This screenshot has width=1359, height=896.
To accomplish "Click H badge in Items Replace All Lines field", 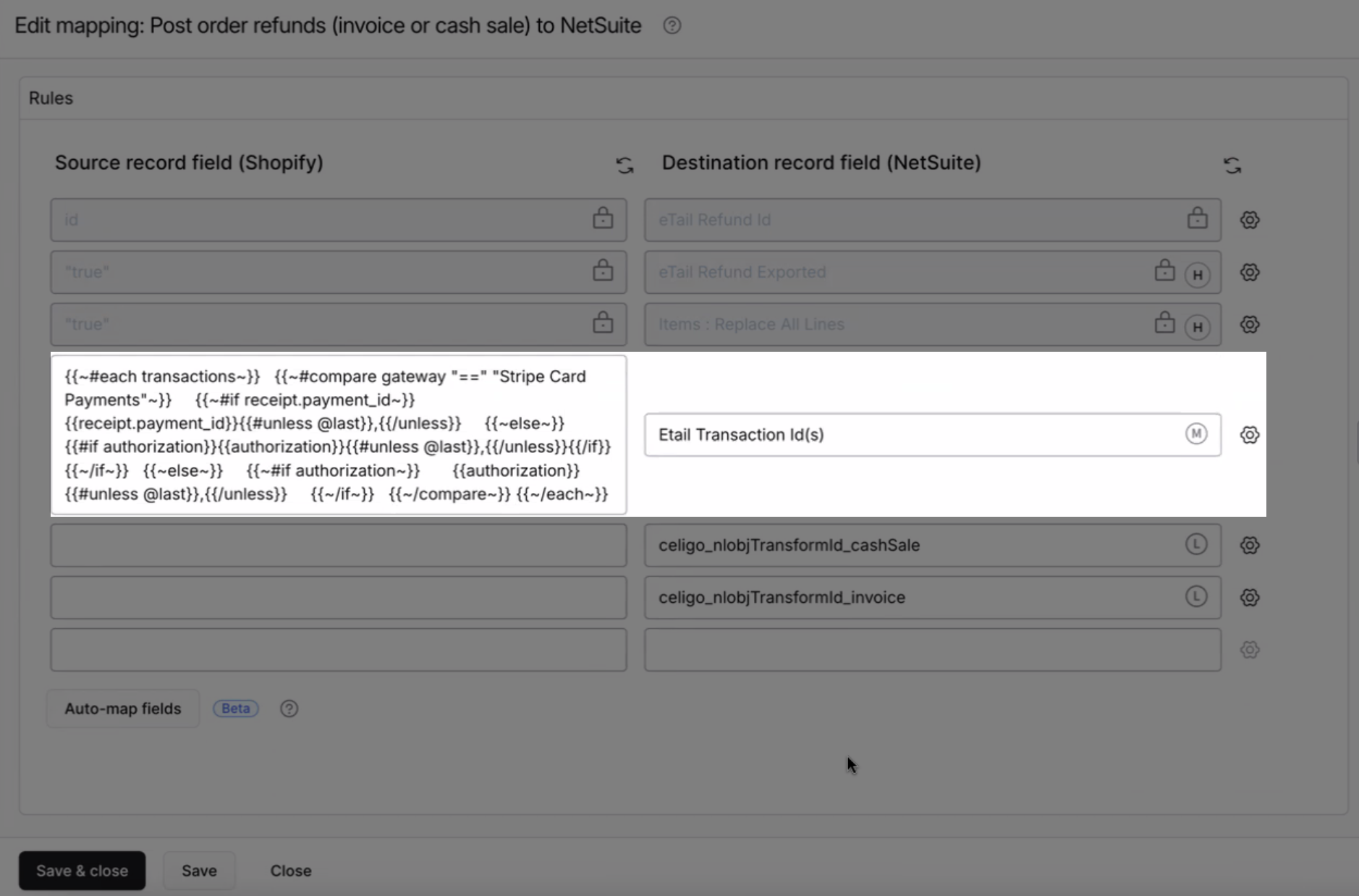I will tap(1198, 327).
